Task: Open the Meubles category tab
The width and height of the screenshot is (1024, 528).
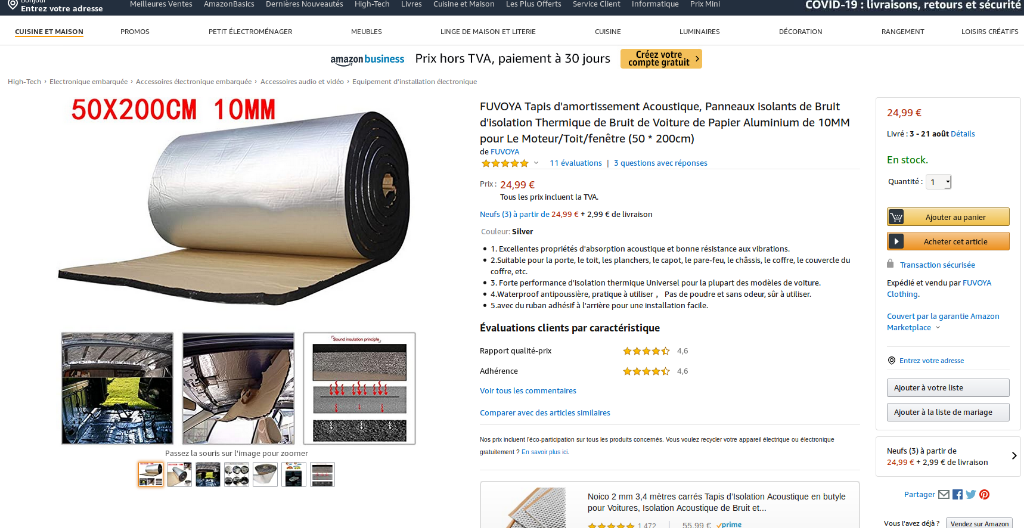Action: tap(366, 31)
